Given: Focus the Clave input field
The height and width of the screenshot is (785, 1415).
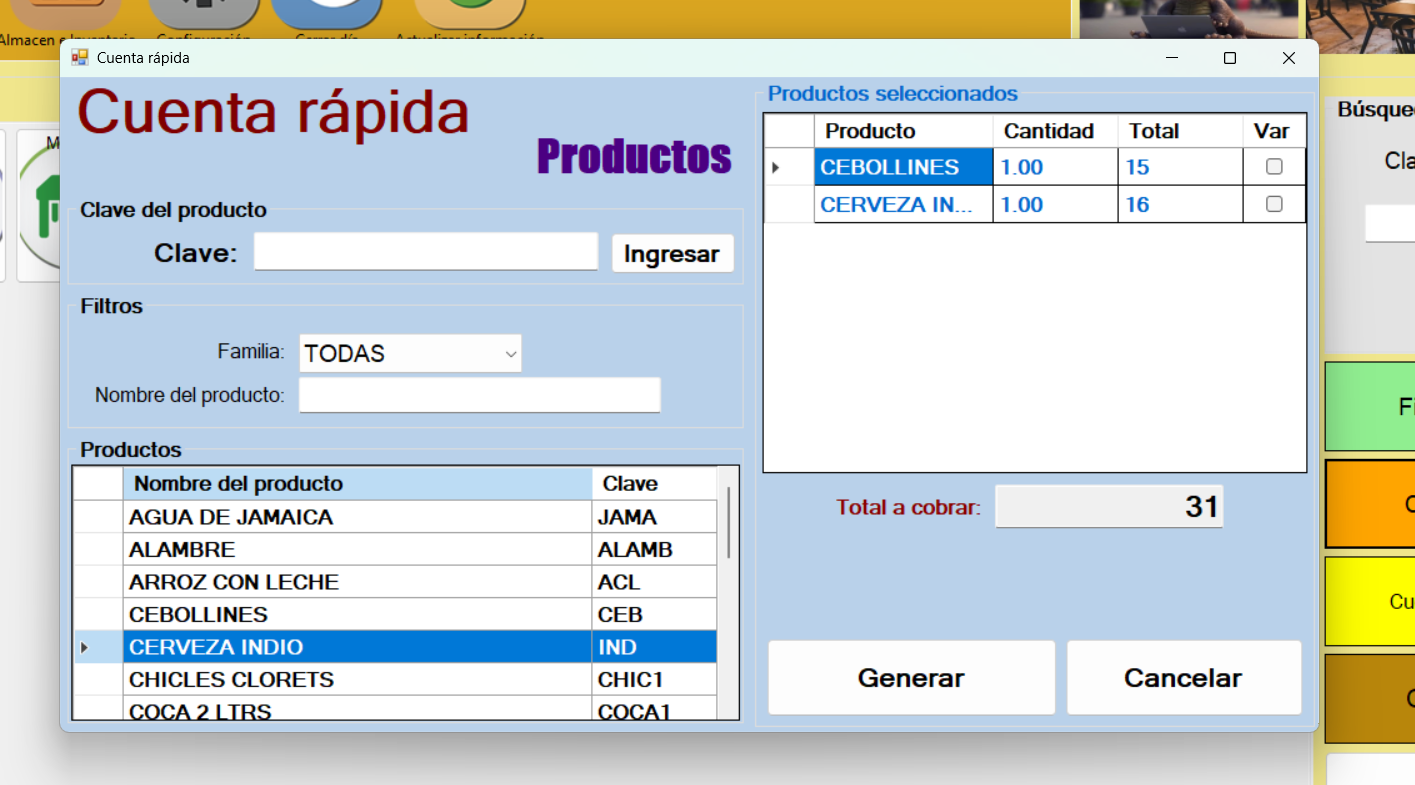Looking at the screenshot, I should click(425, 252).
